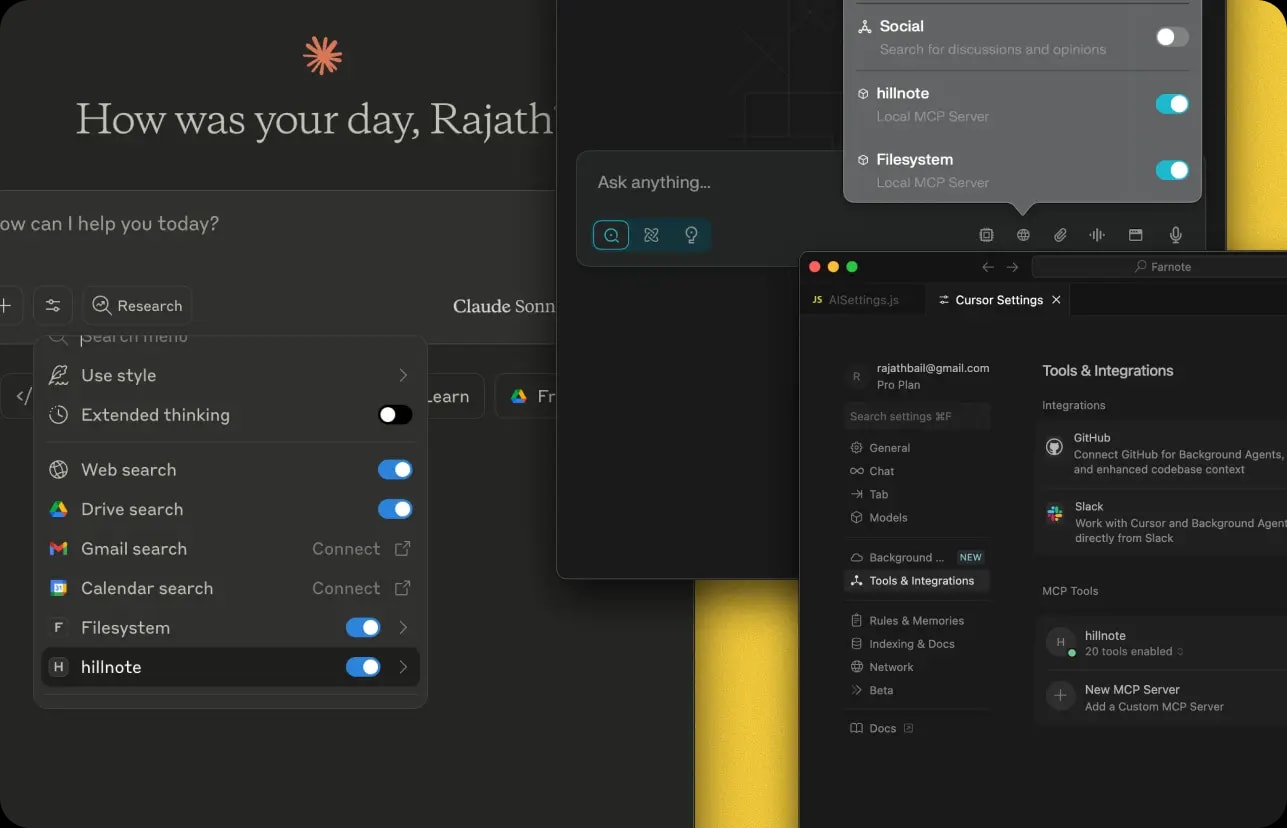Click the GitHub integration icon
The height and width of the screenshot is (828, 1287).
(1054, 447)
